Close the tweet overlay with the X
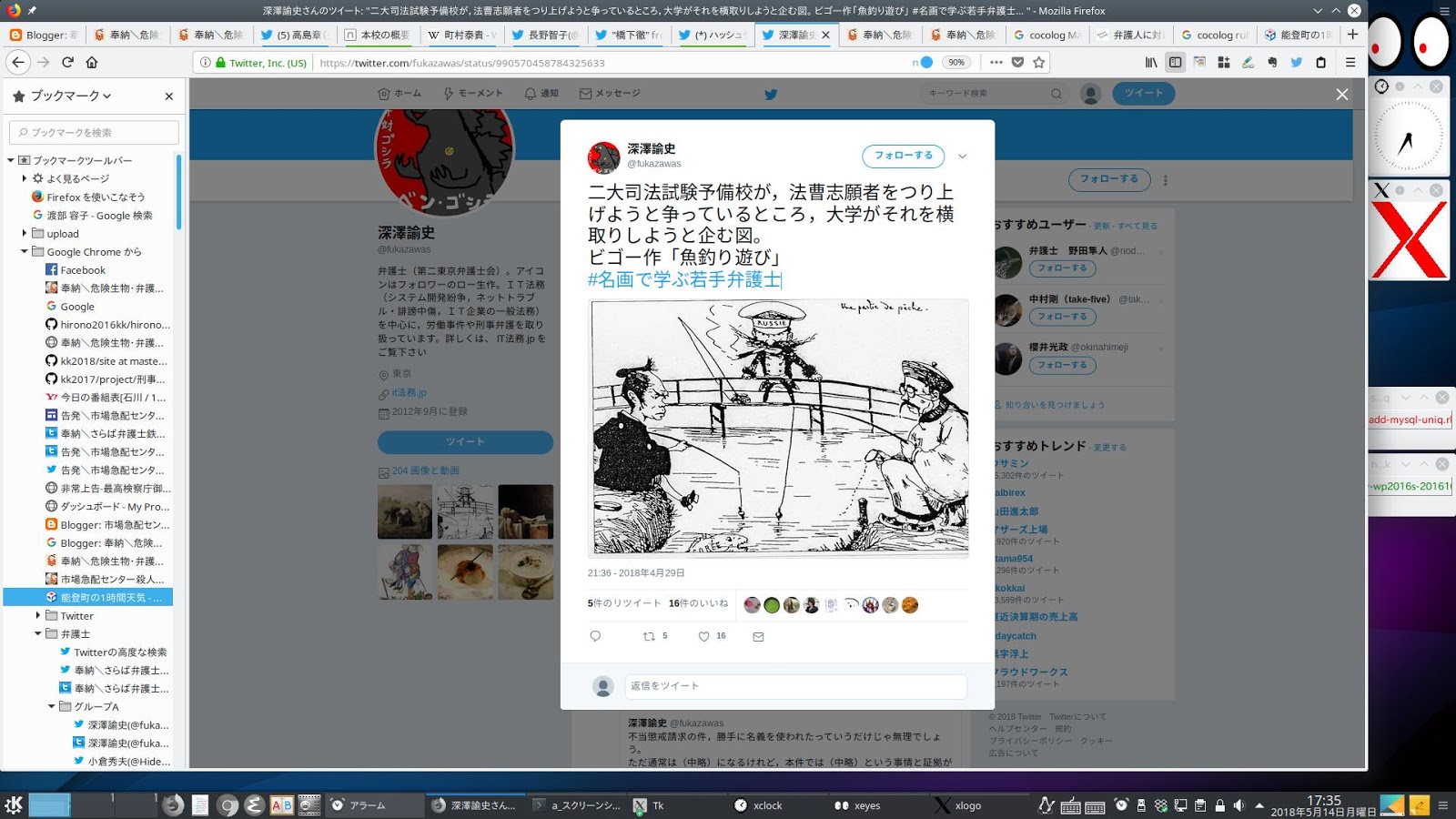1456x819 pixels. pos(1341,94)
